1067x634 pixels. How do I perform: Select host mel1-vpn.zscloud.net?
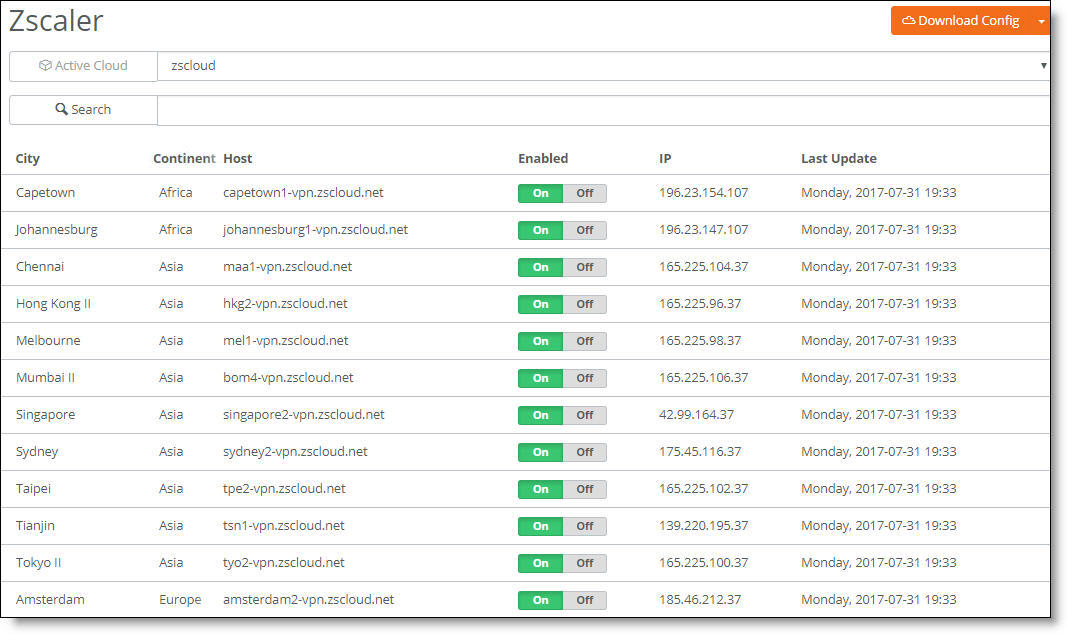286,340
